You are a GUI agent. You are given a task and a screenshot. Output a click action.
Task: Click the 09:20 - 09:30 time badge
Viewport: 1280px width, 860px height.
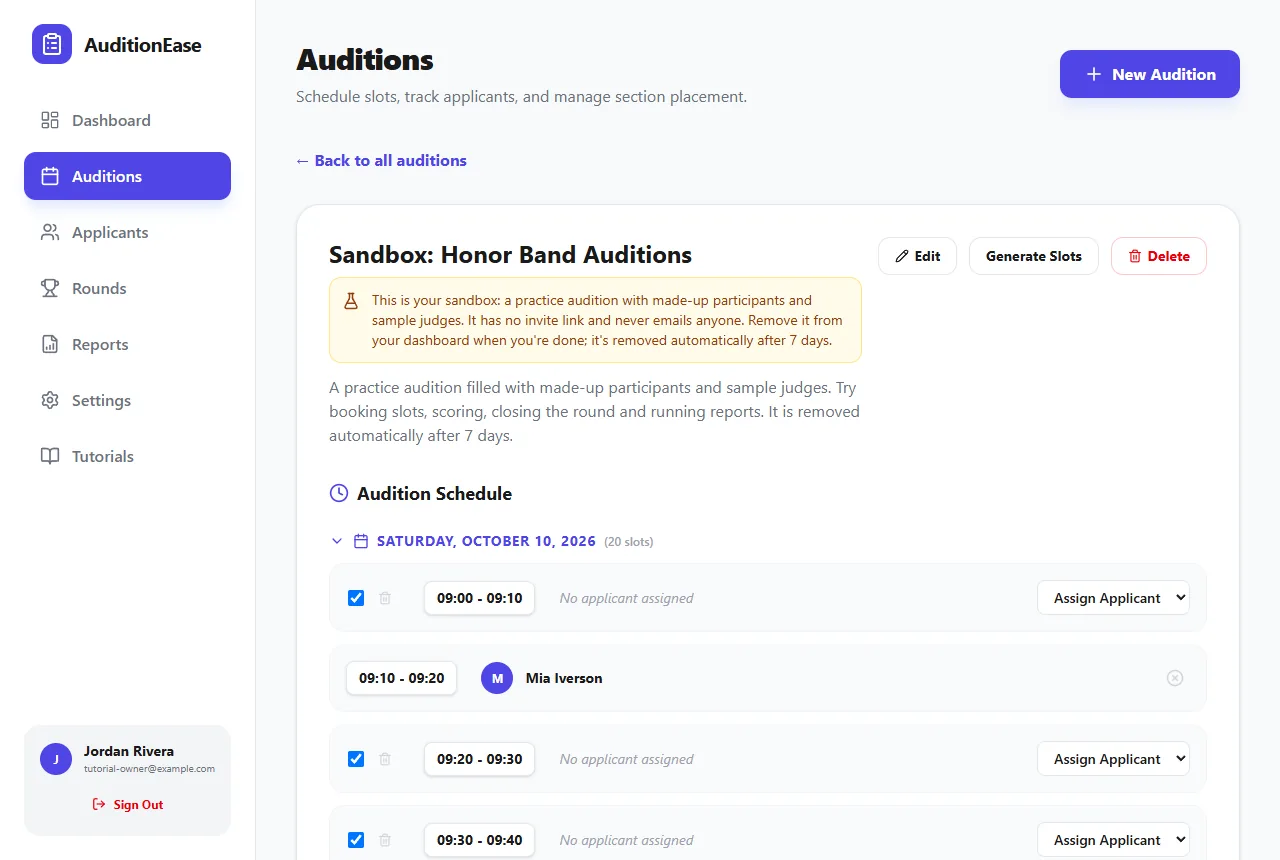coord(479,759)
